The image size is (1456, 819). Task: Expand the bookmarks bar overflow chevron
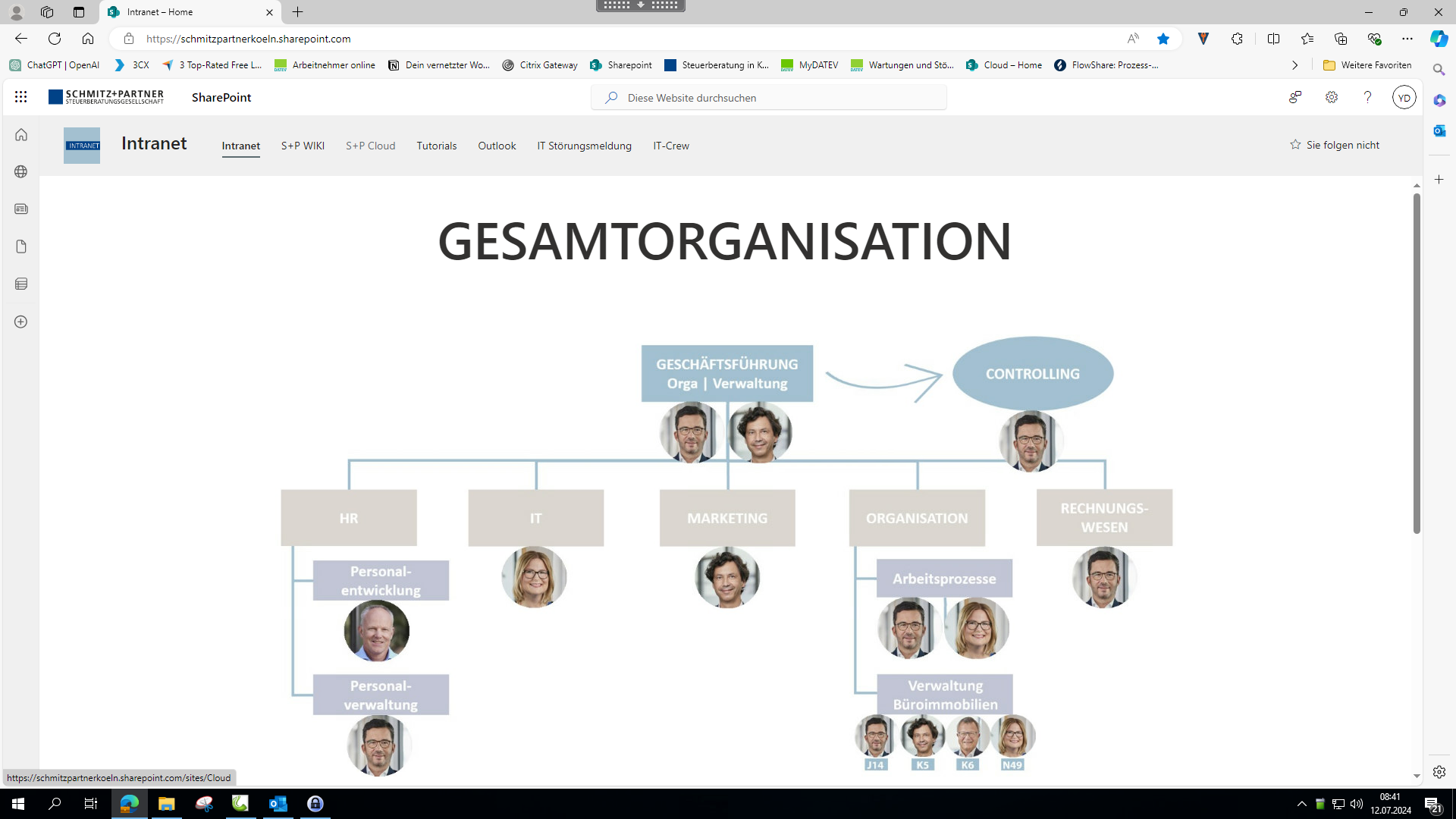[x=1294, y=65]
